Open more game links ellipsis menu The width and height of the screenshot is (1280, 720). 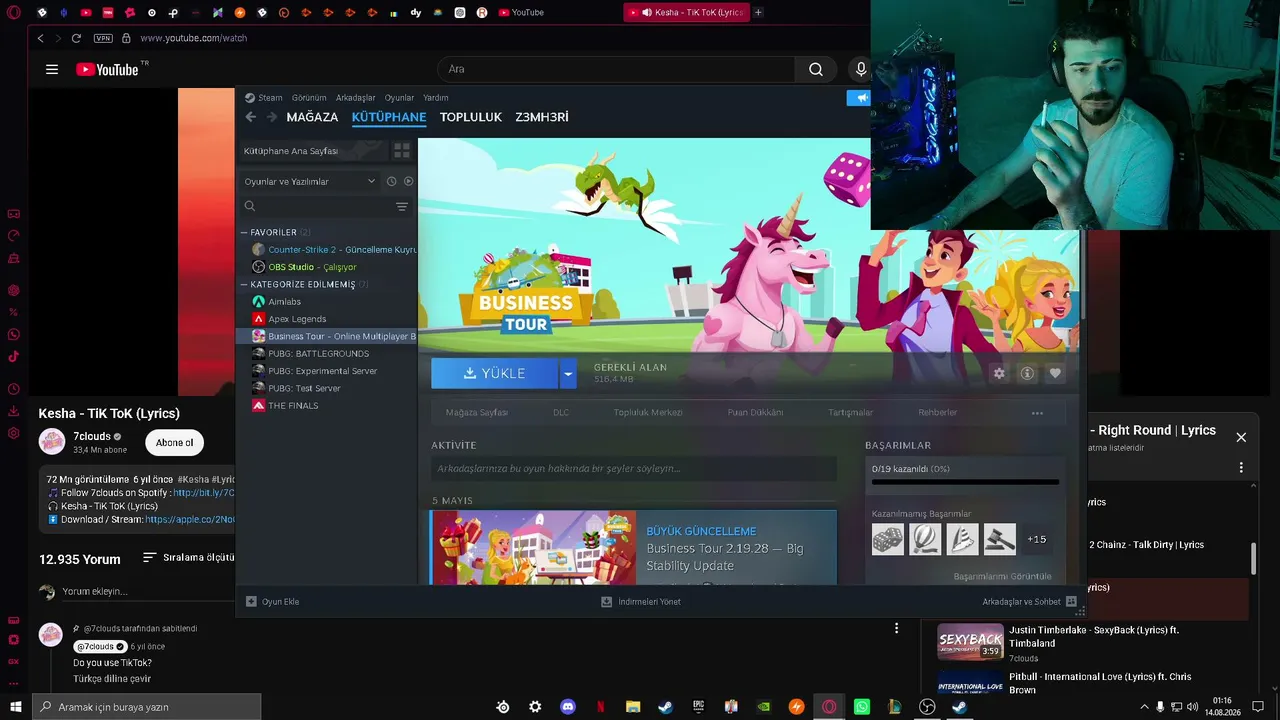1037,413
